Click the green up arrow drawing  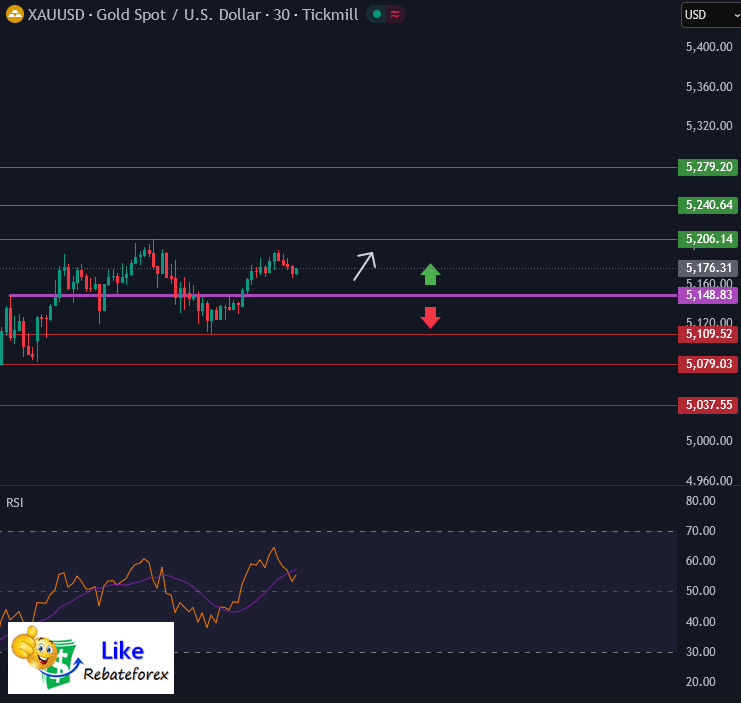click(x=431, y=274)
